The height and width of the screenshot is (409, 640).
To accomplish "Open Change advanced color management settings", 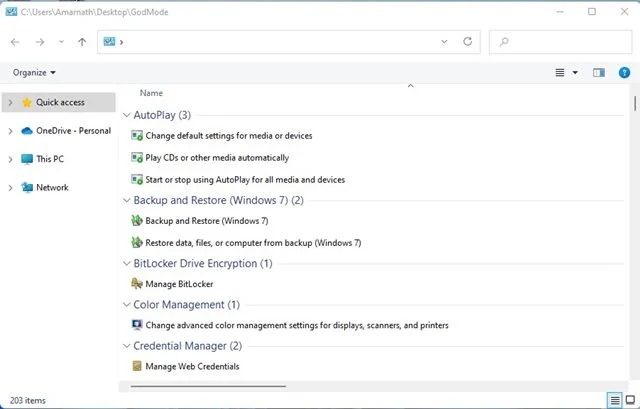I will tap(297, 325).
